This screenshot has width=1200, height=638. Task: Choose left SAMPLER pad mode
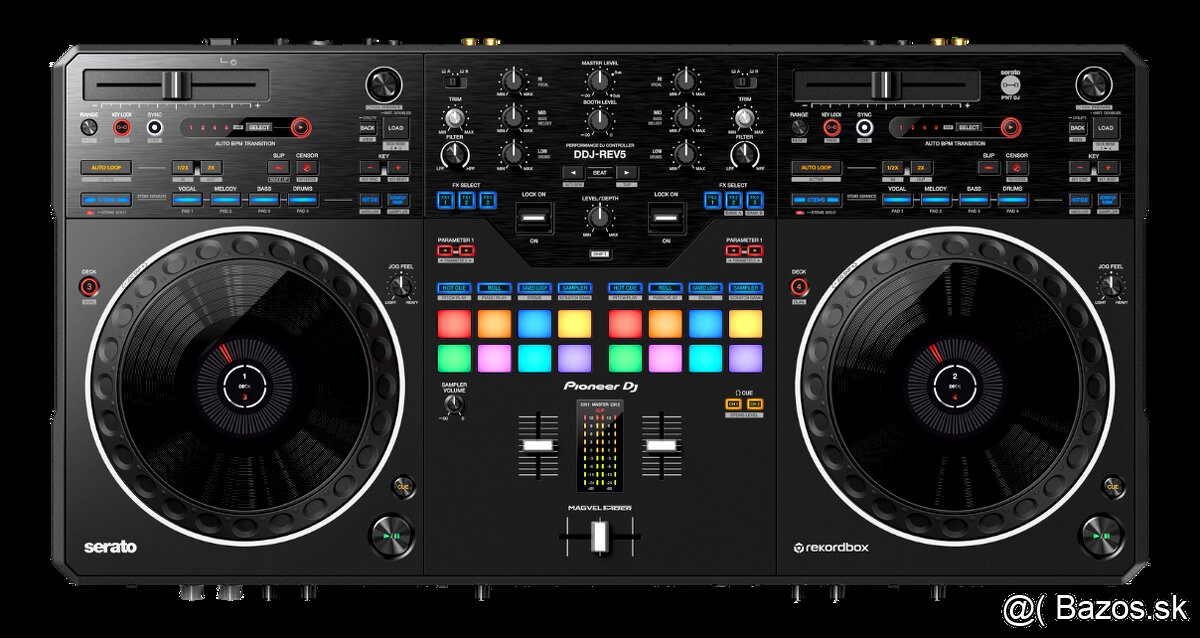tap(574, 288)
